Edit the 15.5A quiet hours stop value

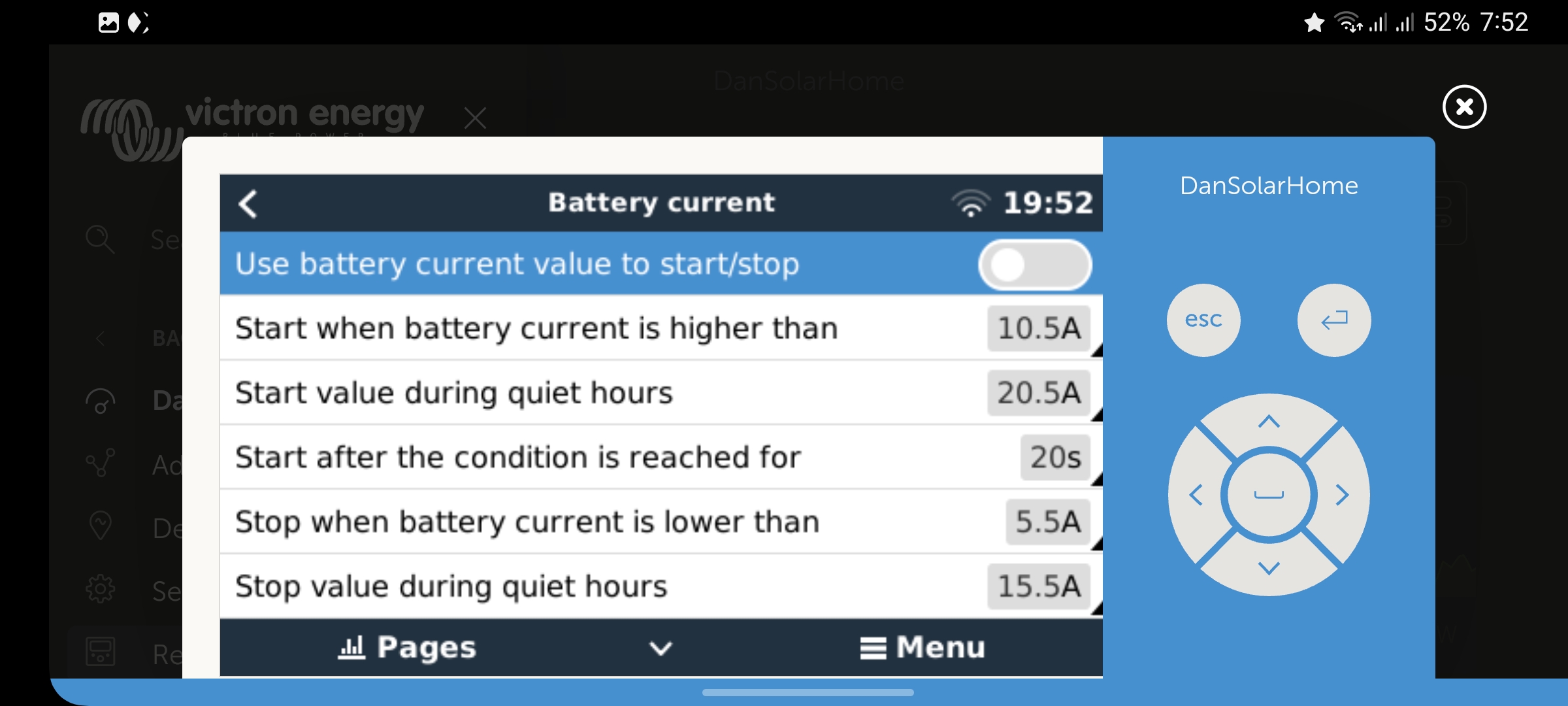[1039, 586]
